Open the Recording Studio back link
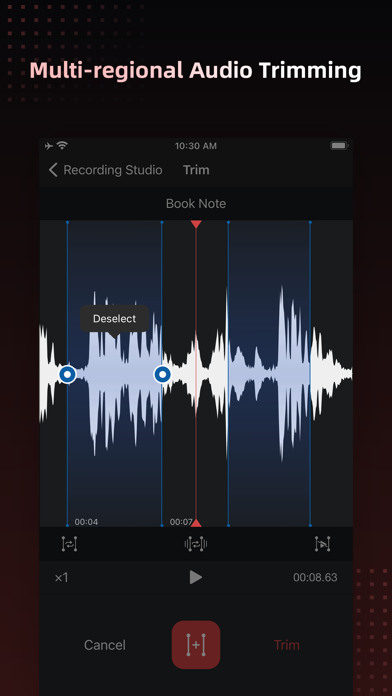The width and height of the screenshot is (392, 696). pos(113,170)
